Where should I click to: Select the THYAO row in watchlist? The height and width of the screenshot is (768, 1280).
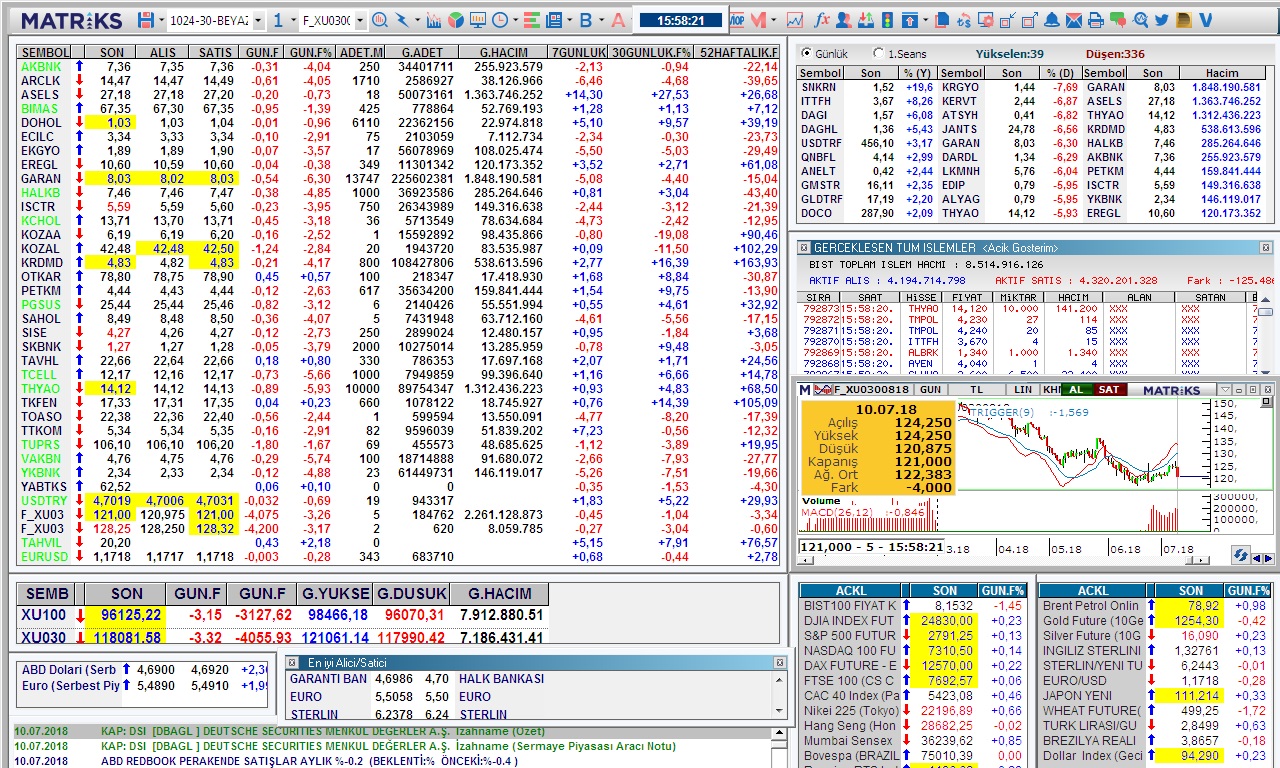click(x=398, y=388)
